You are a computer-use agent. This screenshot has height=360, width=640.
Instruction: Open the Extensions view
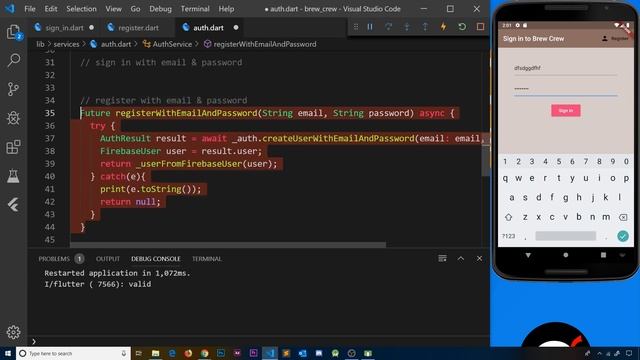[x=13, y=147]
